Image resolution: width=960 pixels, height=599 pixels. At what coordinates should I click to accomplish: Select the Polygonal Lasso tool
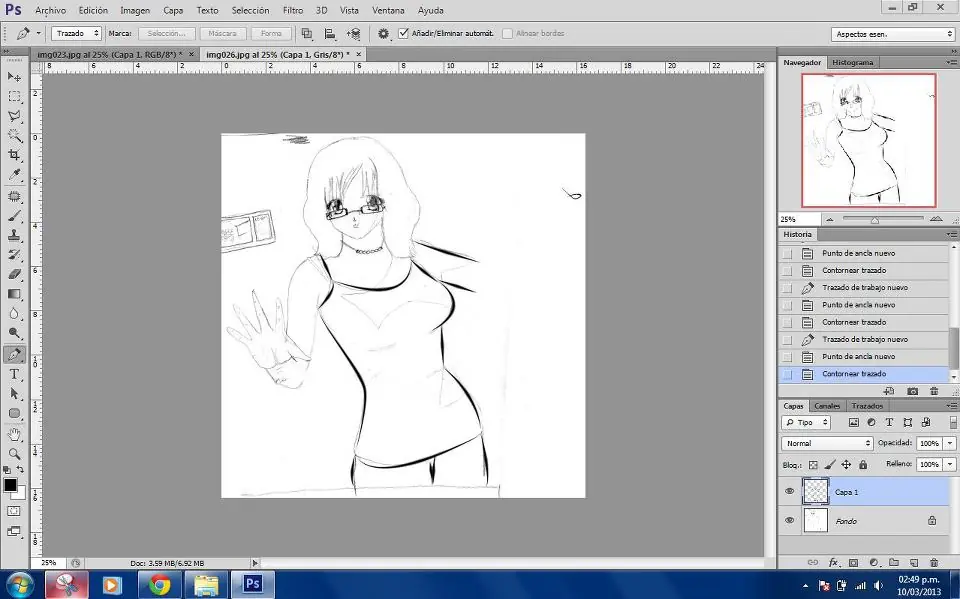pos(14,116)
